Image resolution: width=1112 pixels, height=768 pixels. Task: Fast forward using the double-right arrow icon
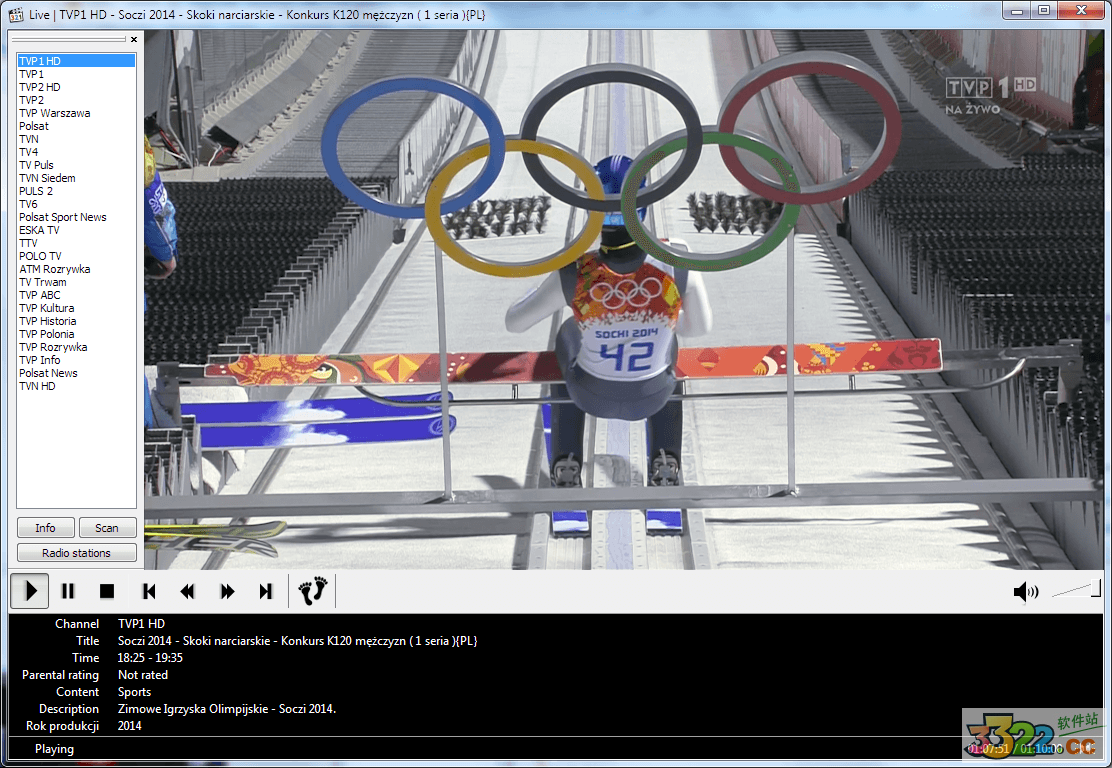coord(227,591)
